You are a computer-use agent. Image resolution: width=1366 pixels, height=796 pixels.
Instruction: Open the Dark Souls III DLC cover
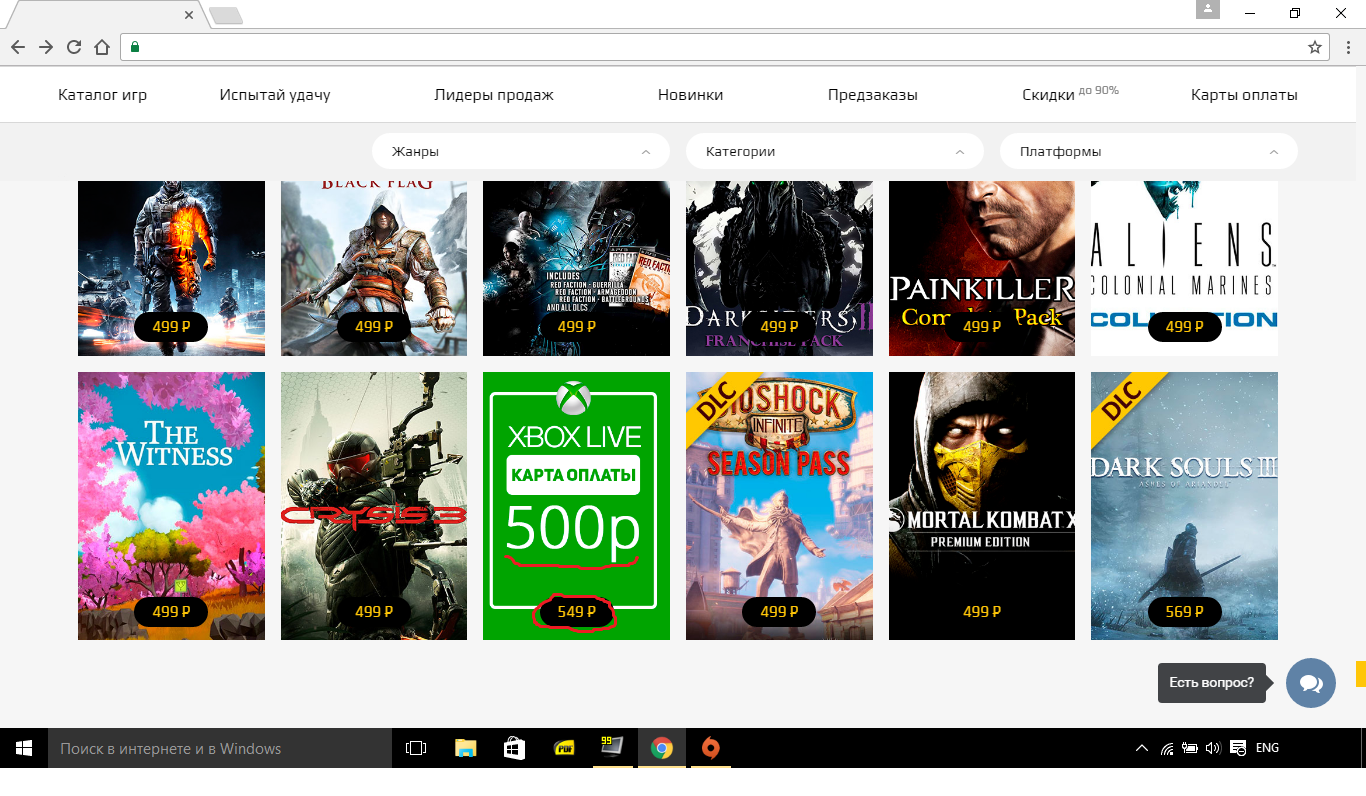1184,506
